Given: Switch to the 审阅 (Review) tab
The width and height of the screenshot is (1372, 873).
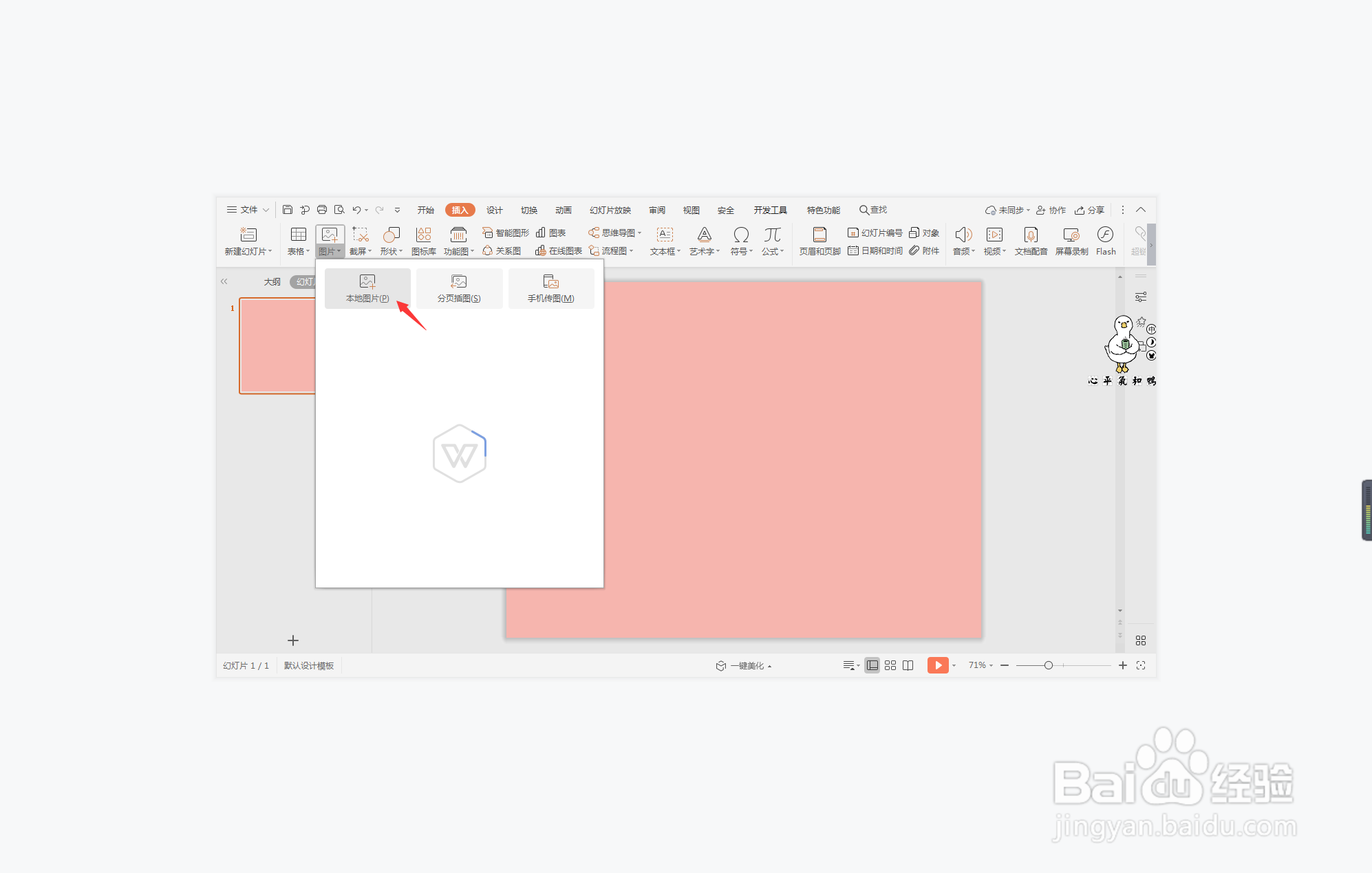Looking at the screenshot, I should pos(657,210).
